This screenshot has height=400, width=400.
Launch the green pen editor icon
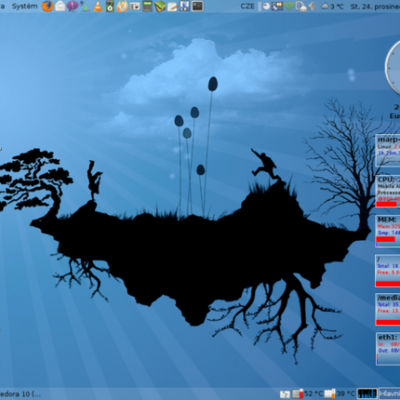coord(85,6)
